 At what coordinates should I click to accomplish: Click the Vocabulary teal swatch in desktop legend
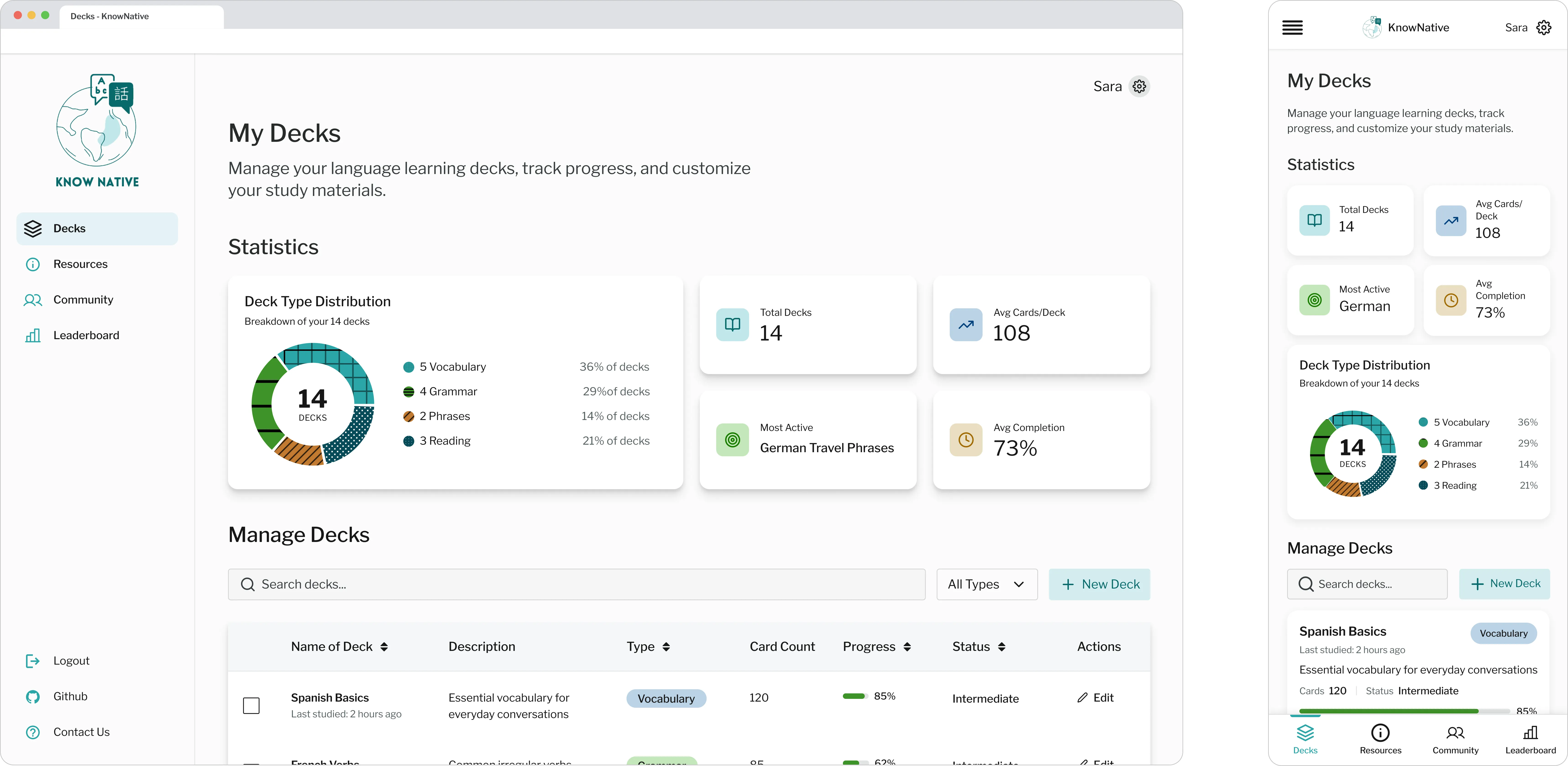409,367
